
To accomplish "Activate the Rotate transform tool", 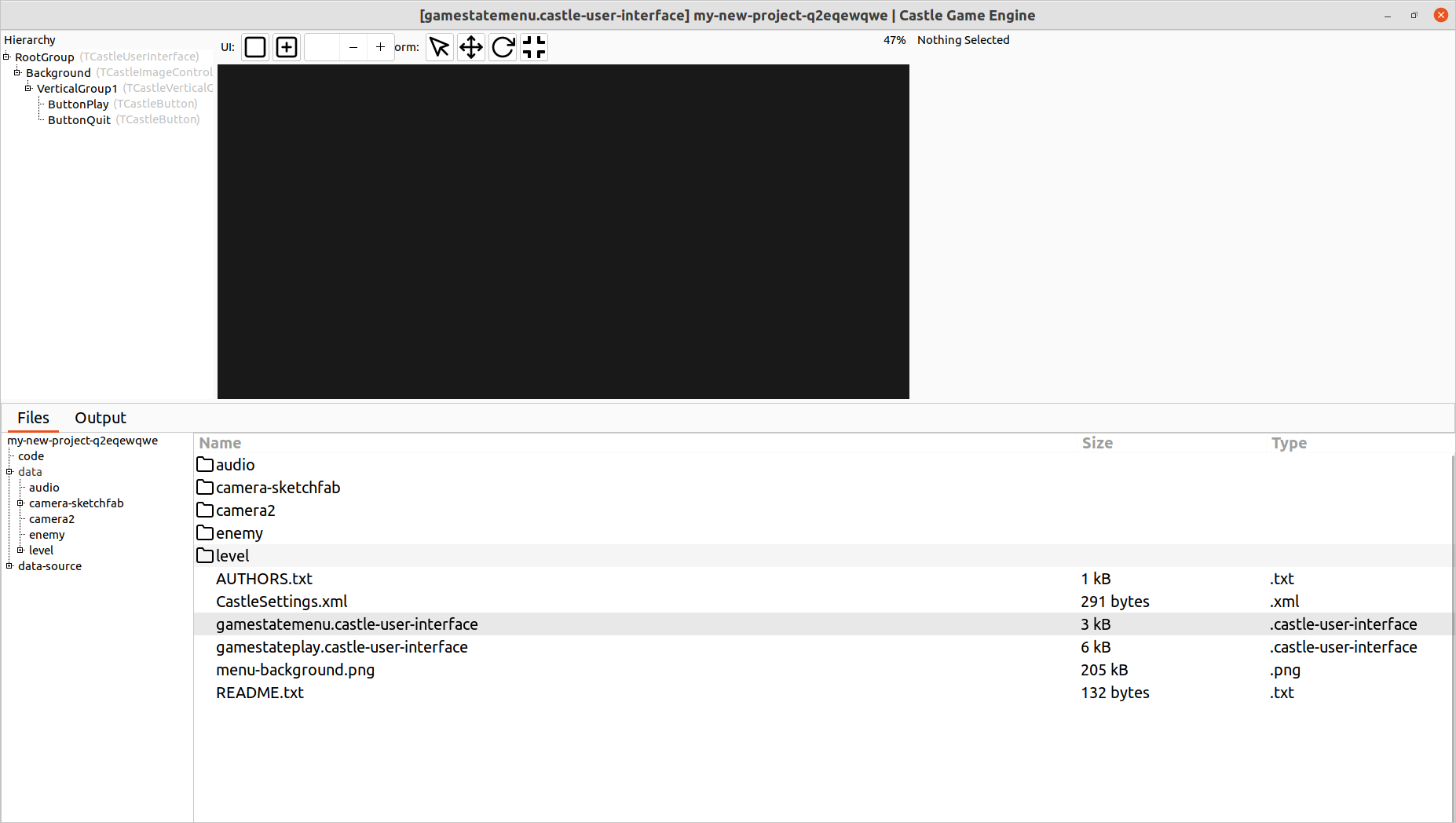I will pyautogui.click(x=502, y=47).
